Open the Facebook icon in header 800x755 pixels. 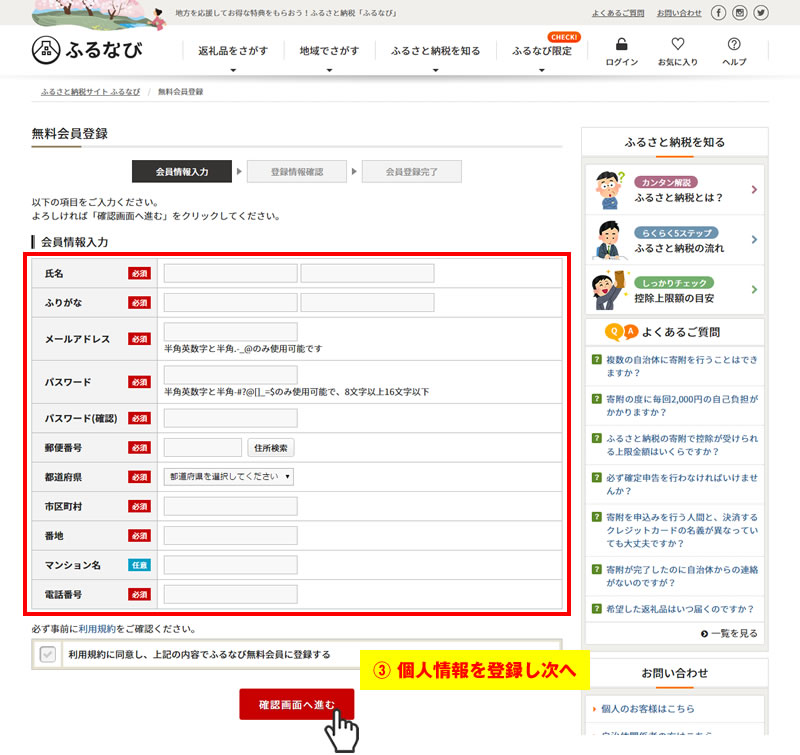[718, 13]
